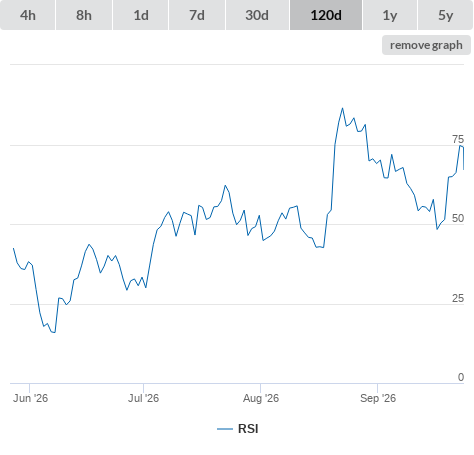Click the Jun '26 axis label

click(30, 398)
